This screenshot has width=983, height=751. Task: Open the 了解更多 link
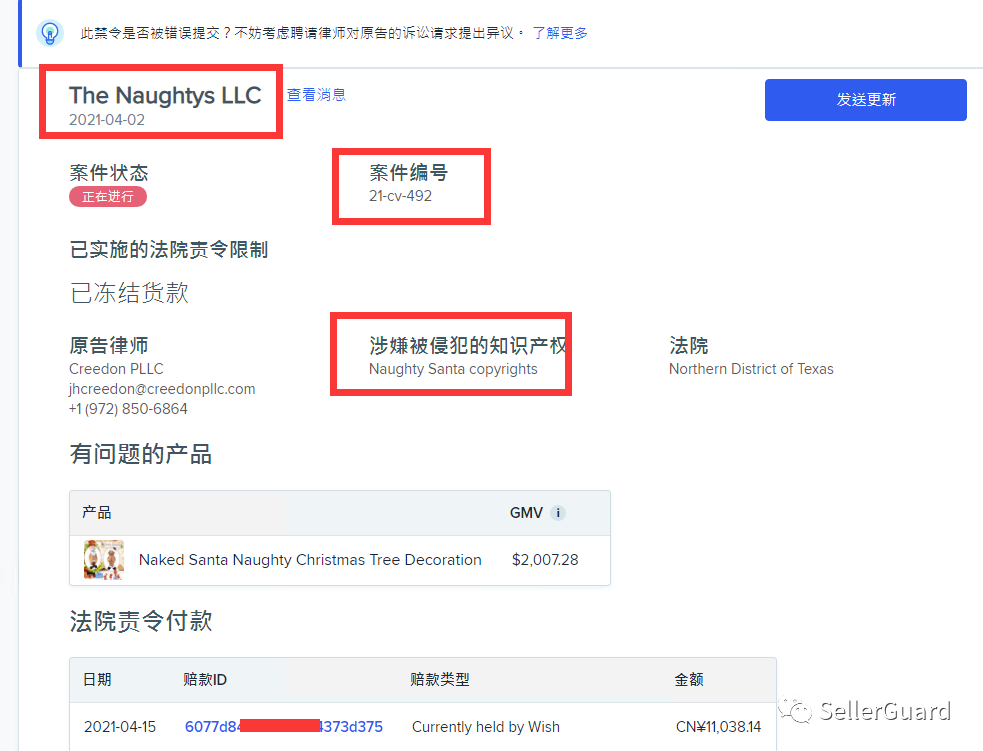(560, 32)
